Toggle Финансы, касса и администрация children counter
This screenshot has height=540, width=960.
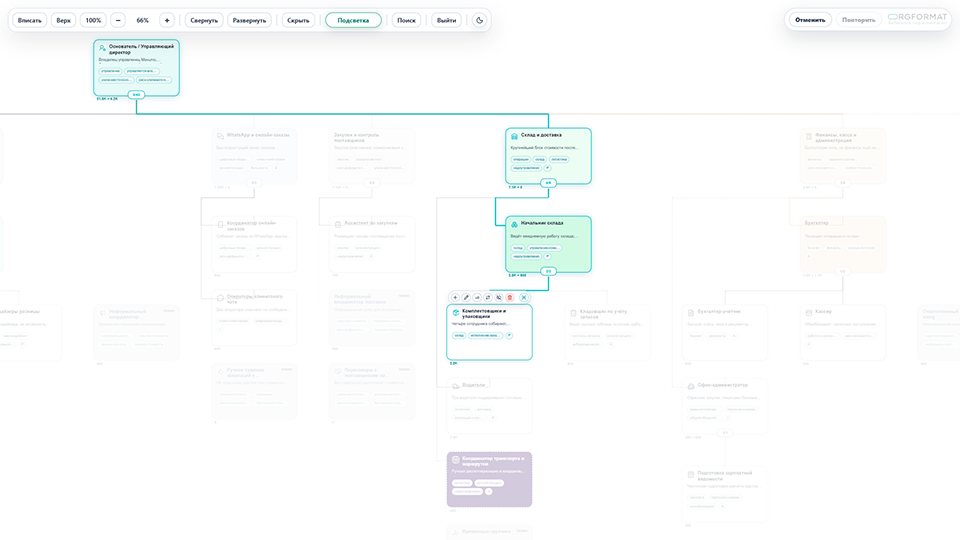[842, 183]
